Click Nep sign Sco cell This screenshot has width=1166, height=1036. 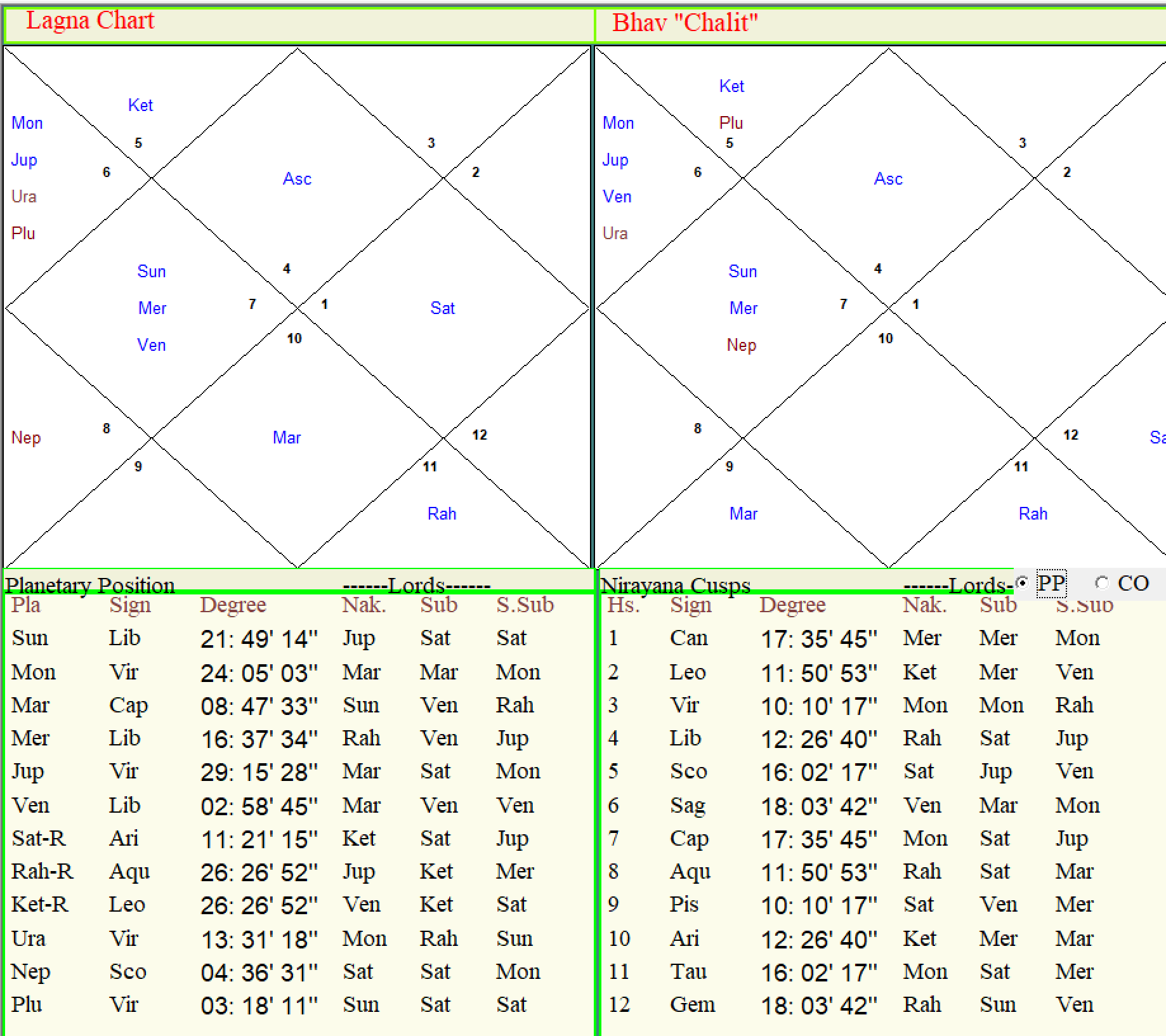(x=128, y=972)
